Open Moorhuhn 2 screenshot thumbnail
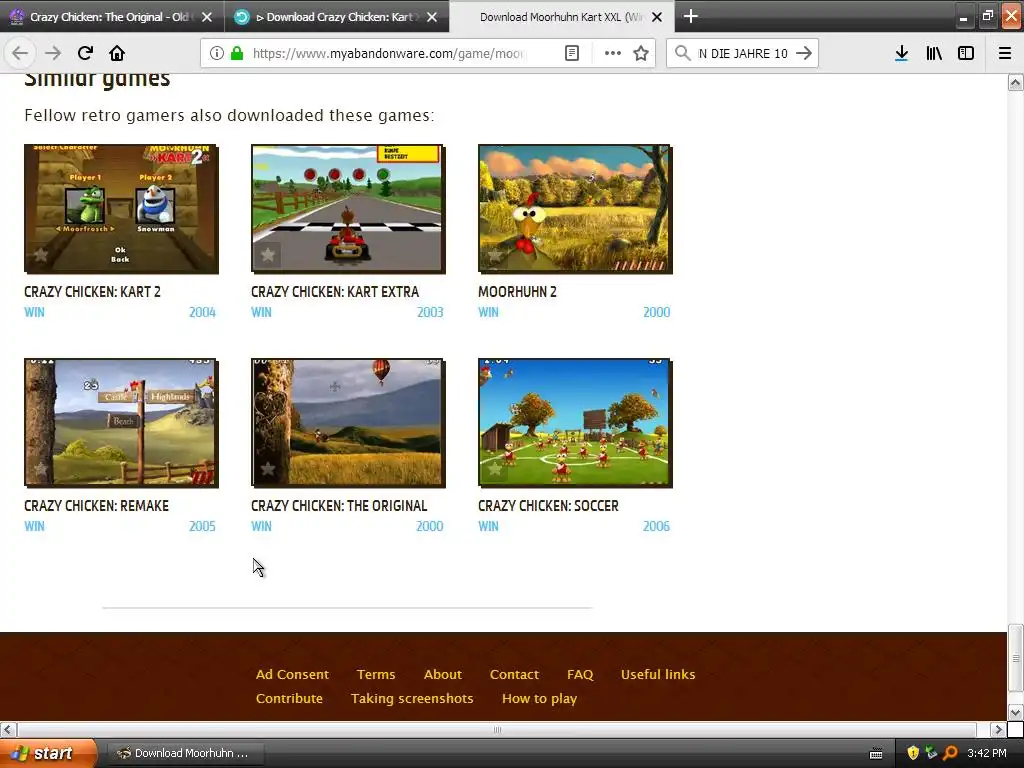The width and height of the screenshot is (1024, 768). click(x=575, y=209)
